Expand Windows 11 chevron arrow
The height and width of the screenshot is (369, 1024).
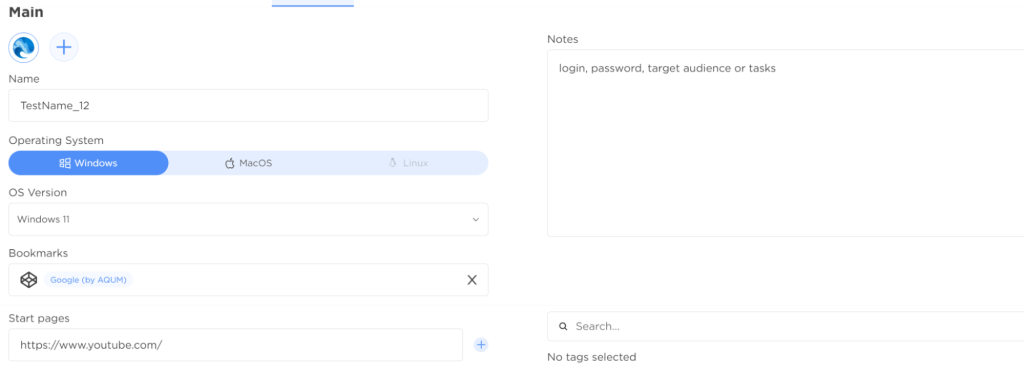(475, 219)
